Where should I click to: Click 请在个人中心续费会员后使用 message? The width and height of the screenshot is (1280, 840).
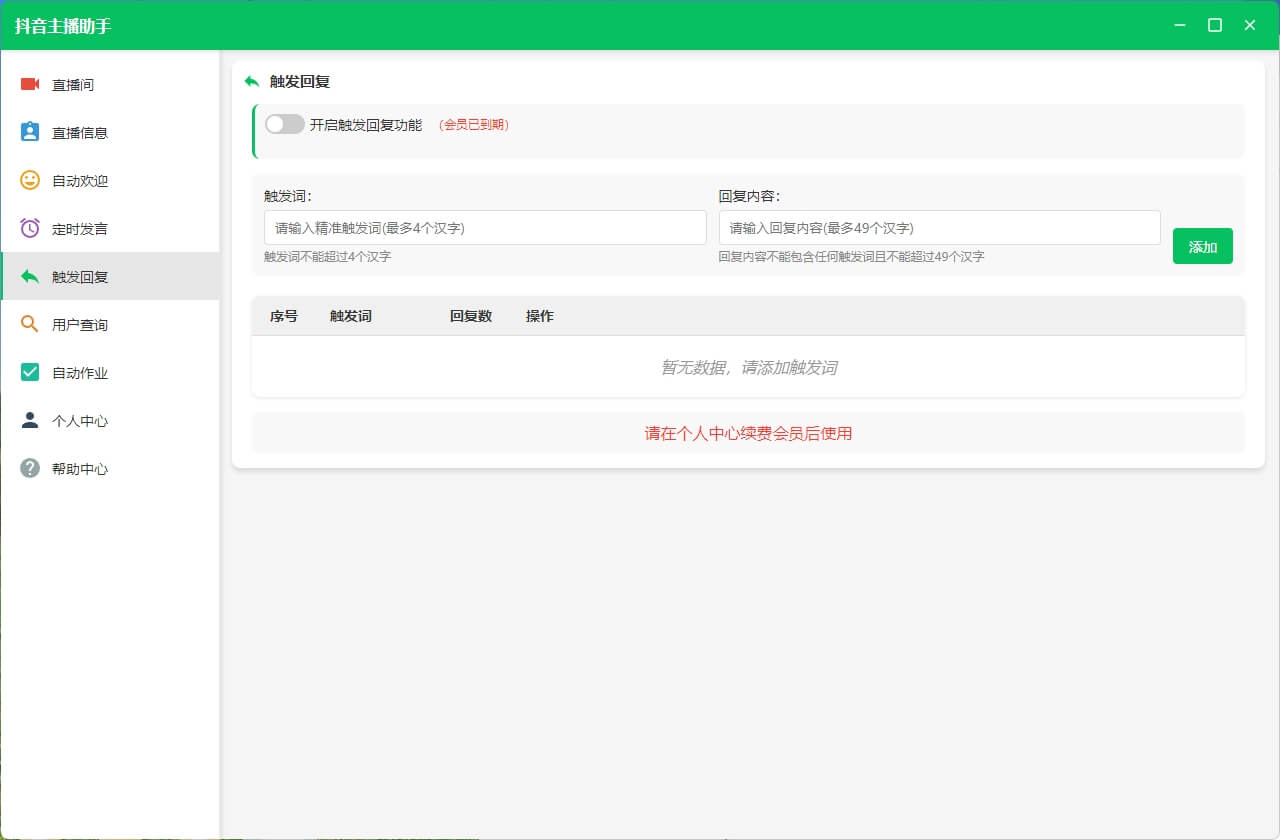coord(748,433)
